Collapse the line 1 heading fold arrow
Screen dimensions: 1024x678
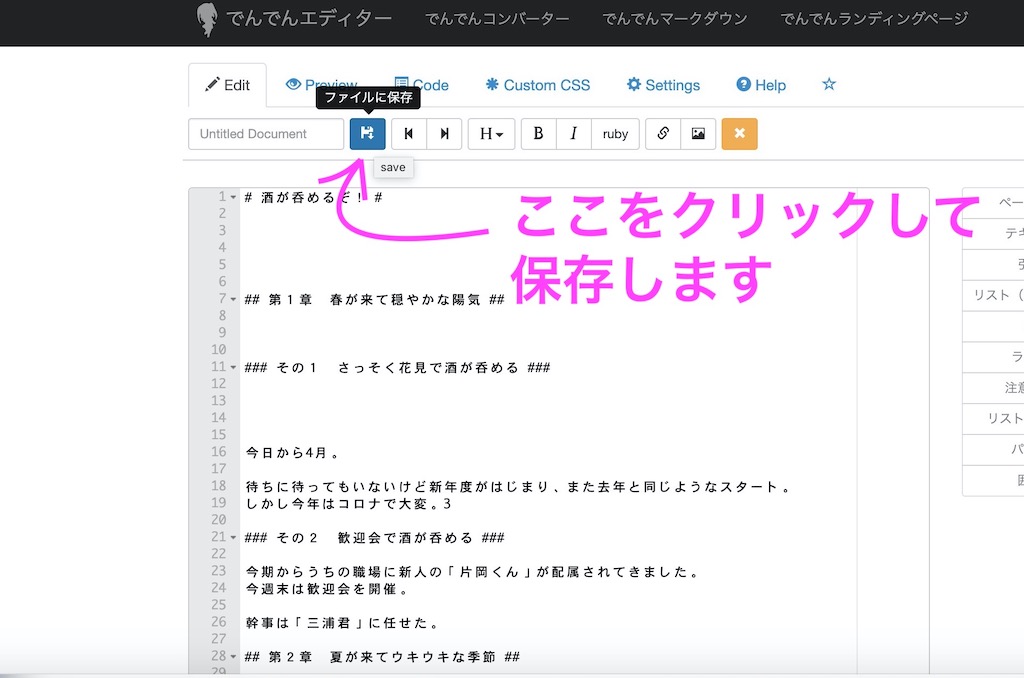click(x=233, y=197)
